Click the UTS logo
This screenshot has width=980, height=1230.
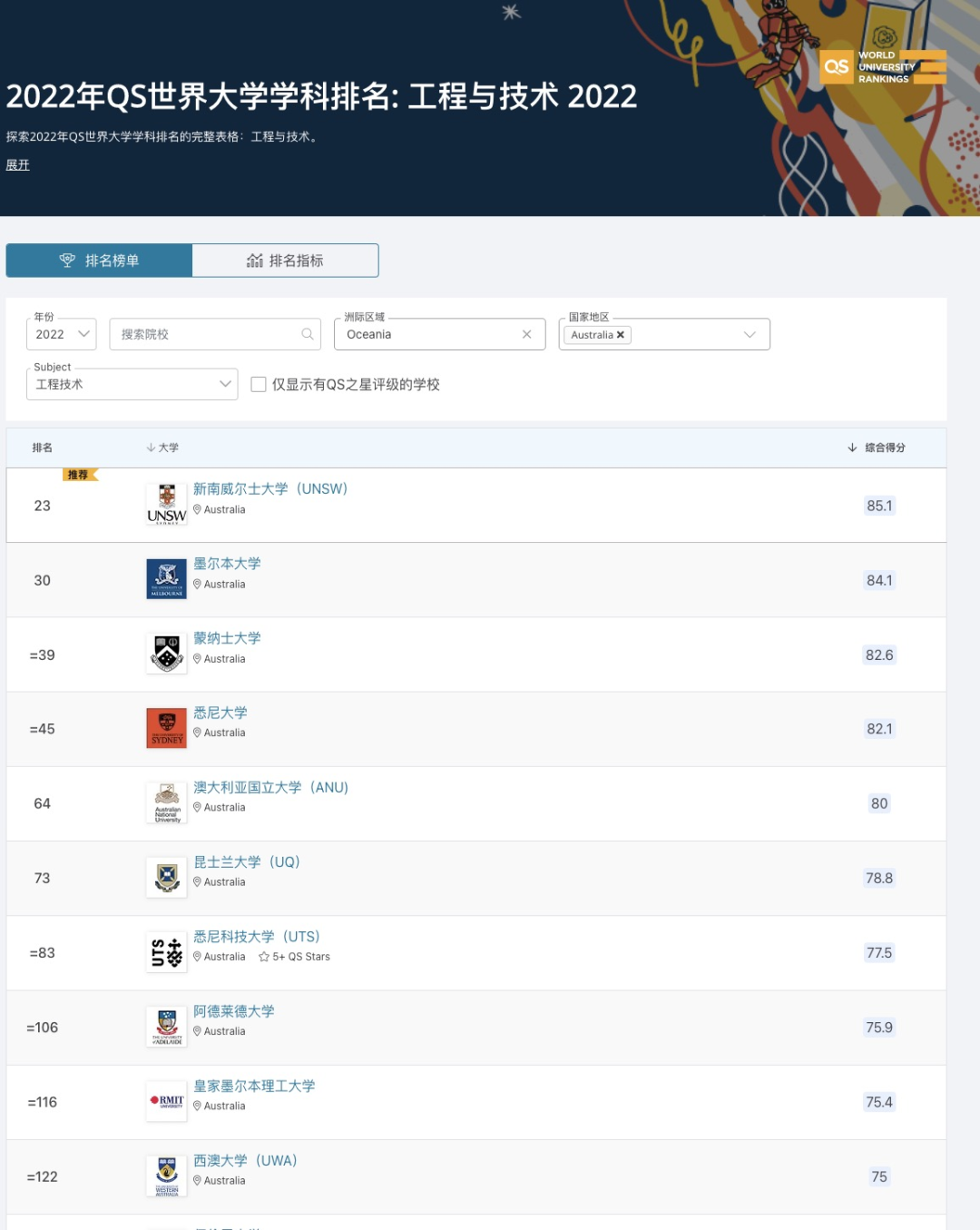tap(167, 951)
